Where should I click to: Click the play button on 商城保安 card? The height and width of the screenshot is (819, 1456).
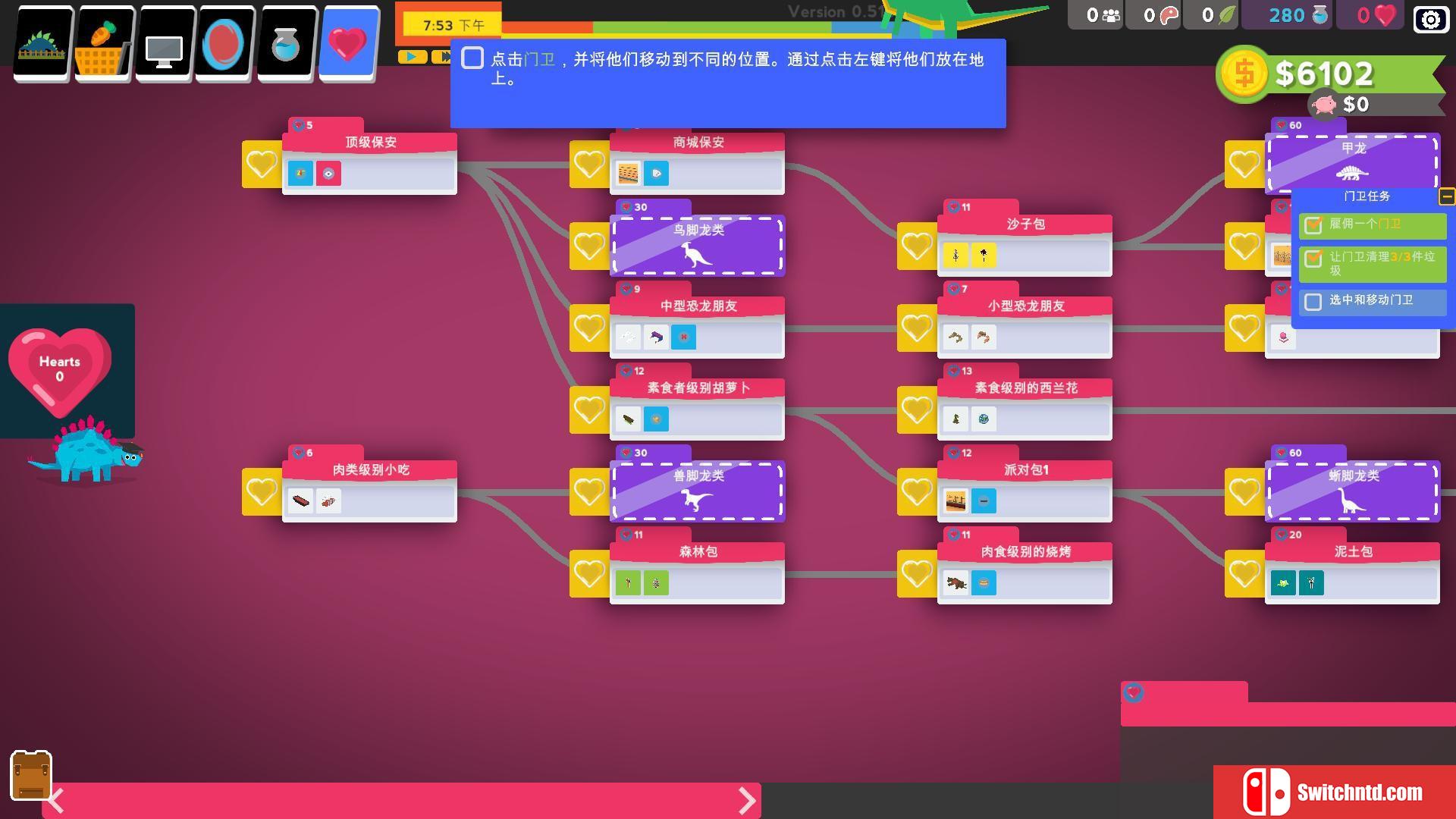657,173
